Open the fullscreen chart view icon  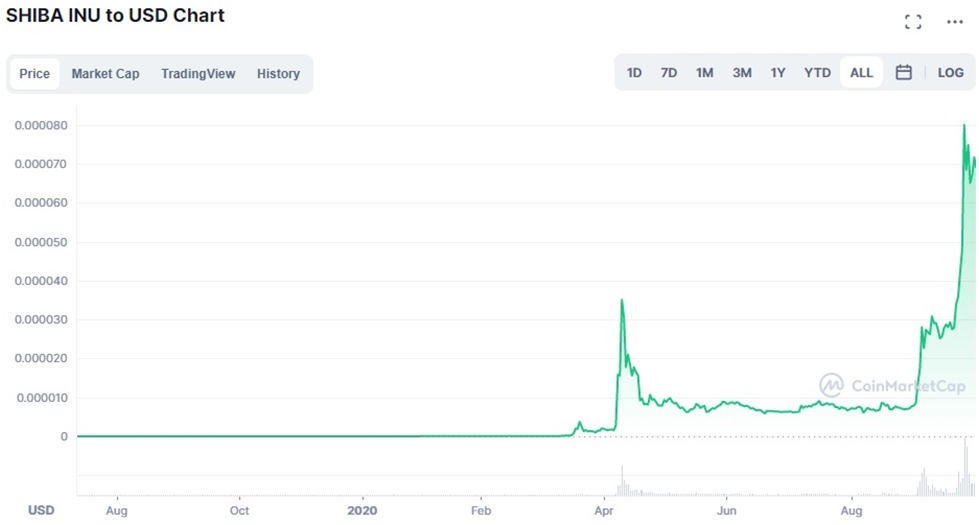coord(913,22)
